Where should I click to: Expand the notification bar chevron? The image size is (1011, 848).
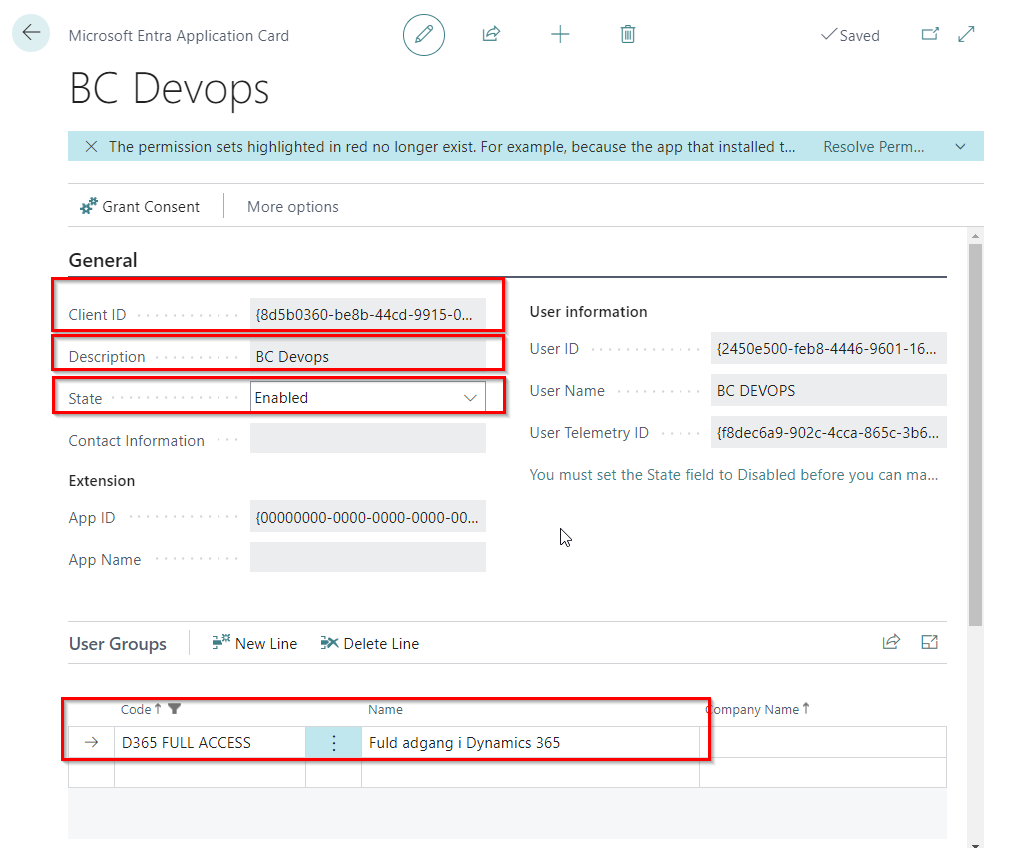tap(961, 147)
